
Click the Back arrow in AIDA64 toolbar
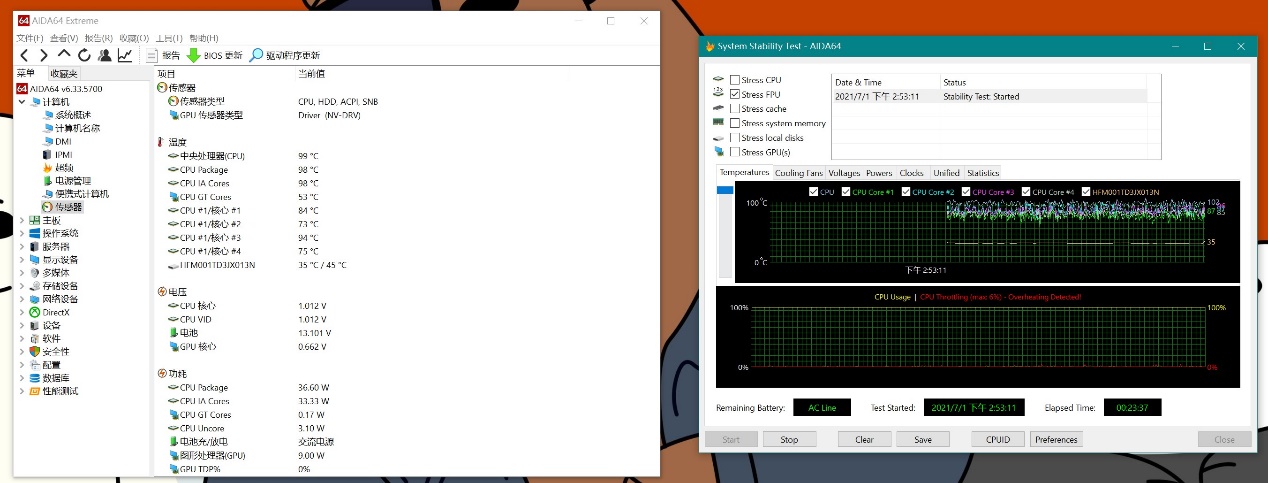25,55
